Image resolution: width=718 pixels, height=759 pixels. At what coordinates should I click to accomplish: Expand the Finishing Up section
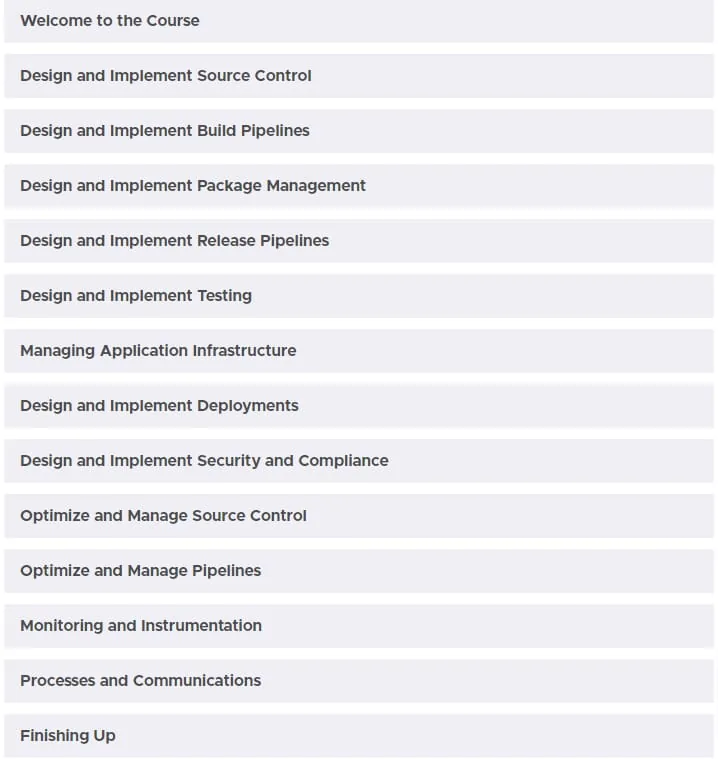coord(359,736)
